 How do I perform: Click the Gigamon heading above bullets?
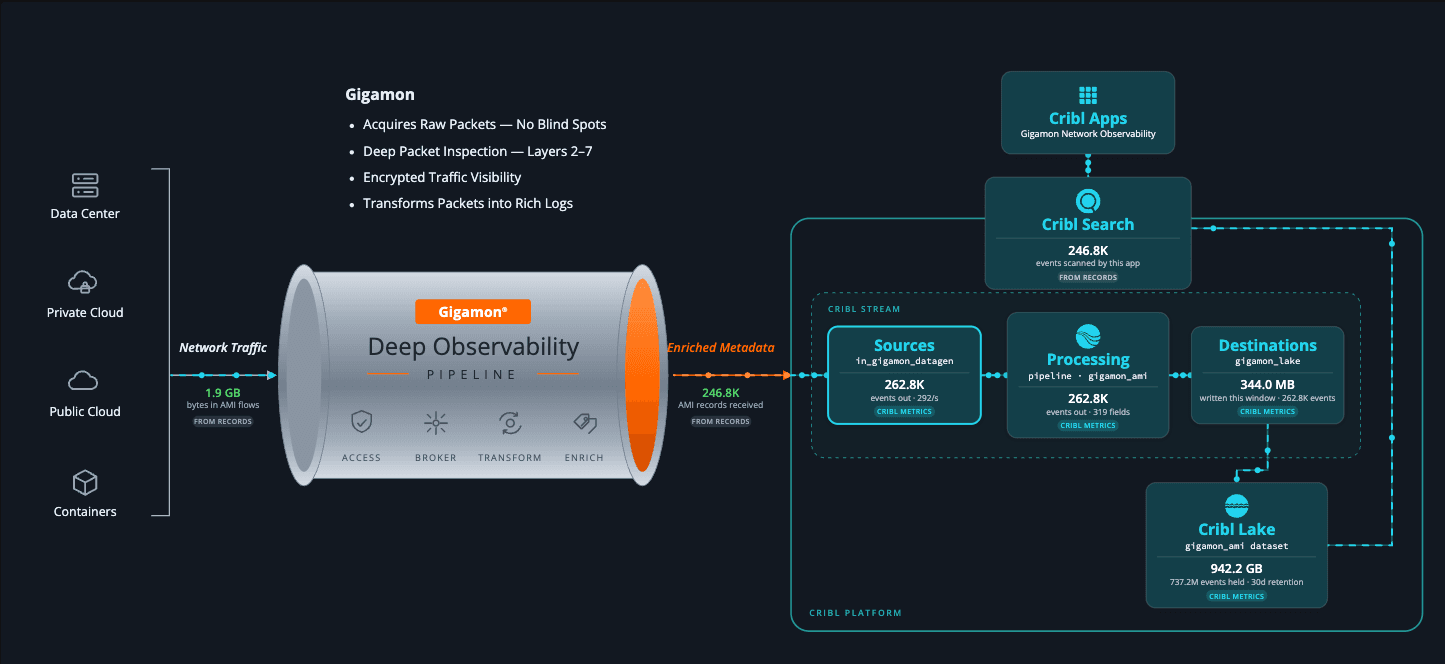coord(380,95)
